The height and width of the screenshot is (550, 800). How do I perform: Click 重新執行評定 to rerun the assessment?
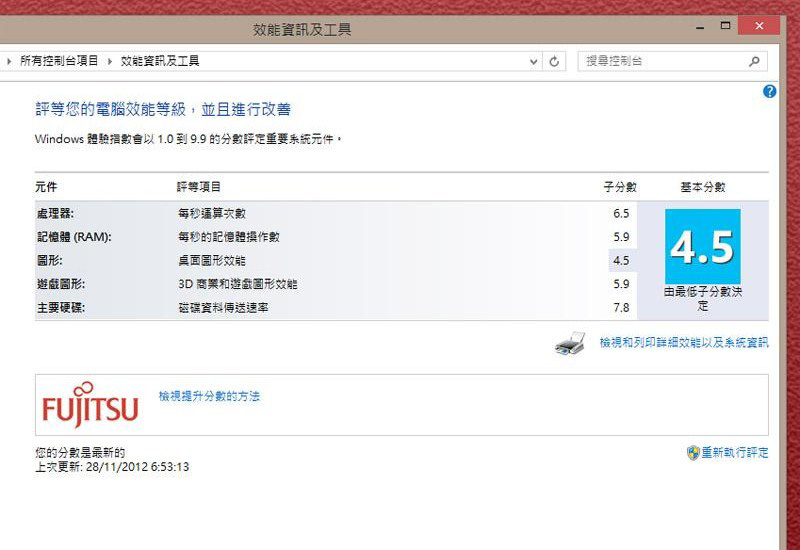pos(734,453)
